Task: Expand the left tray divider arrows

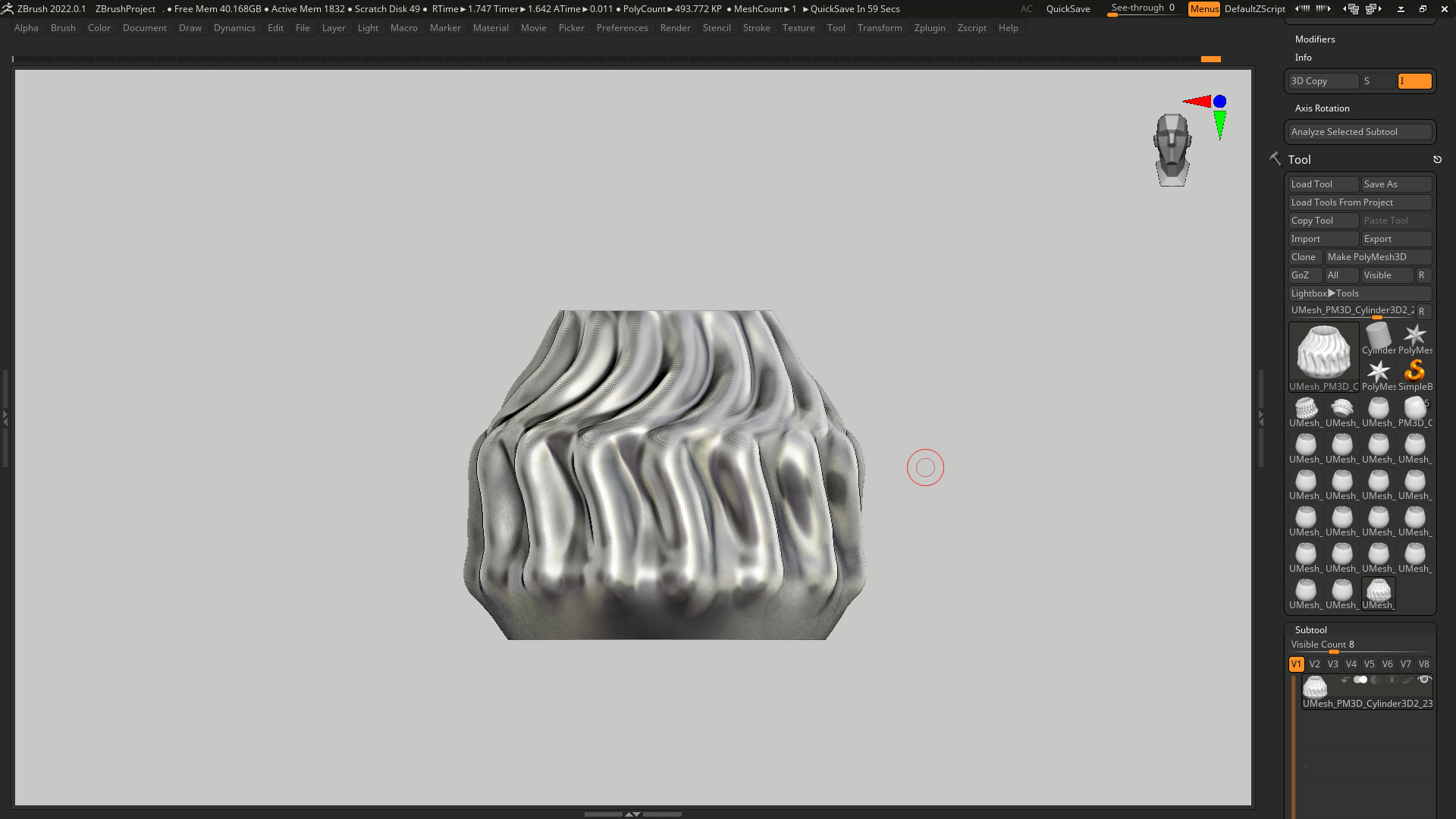Action: (5, 418)
